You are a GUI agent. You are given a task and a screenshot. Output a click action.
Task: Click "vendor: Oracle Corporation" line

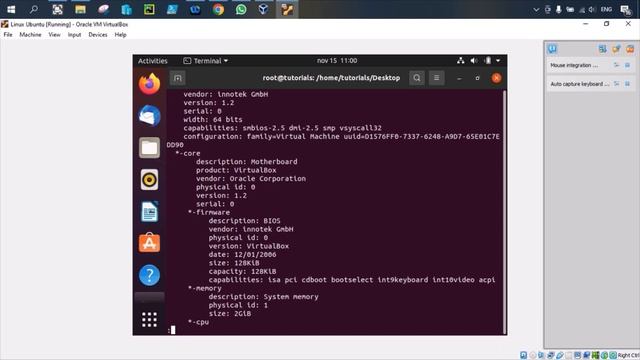251,179
